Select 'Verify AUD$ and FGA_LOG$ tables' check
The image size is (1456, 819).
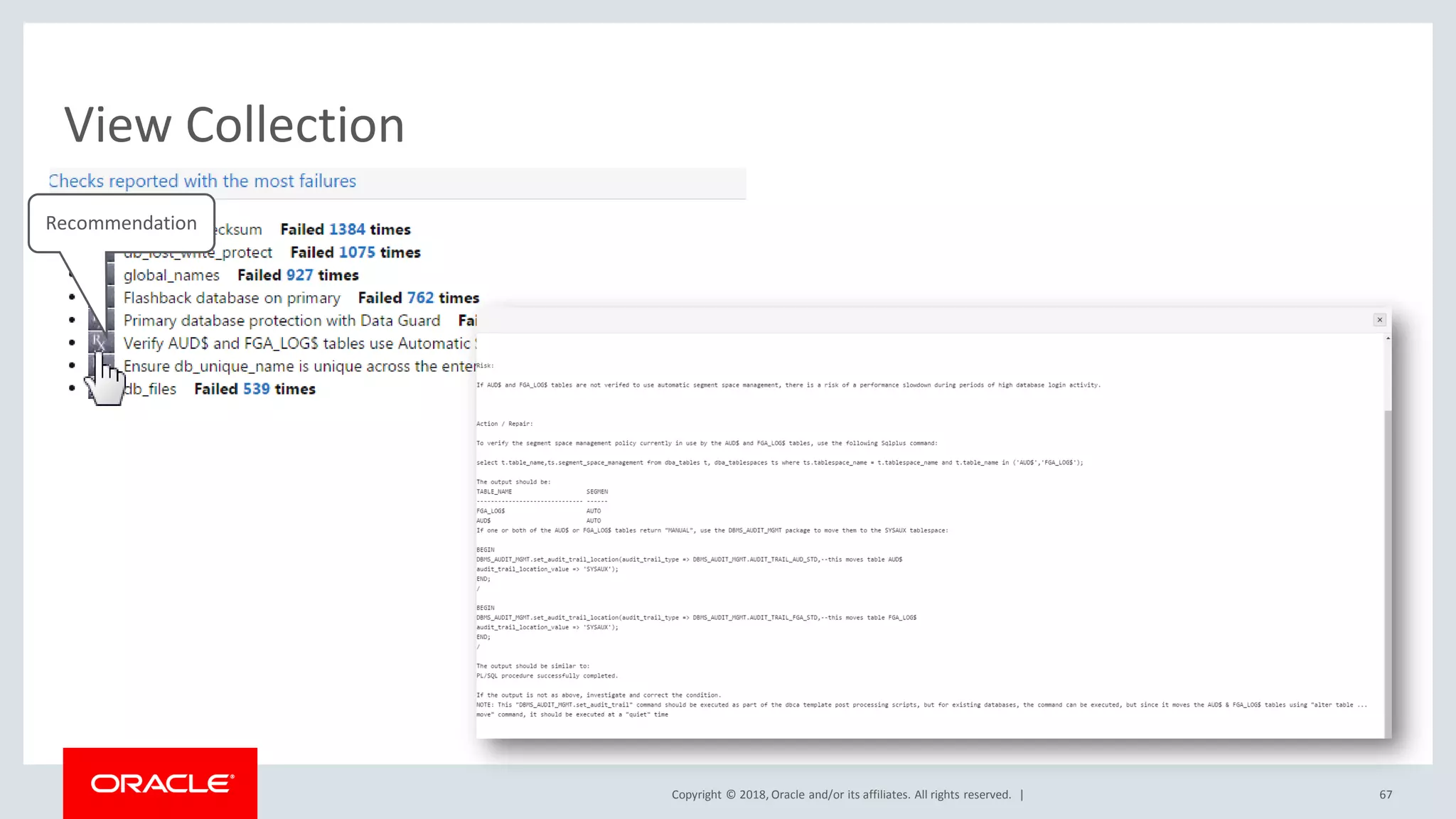(299, 343)
